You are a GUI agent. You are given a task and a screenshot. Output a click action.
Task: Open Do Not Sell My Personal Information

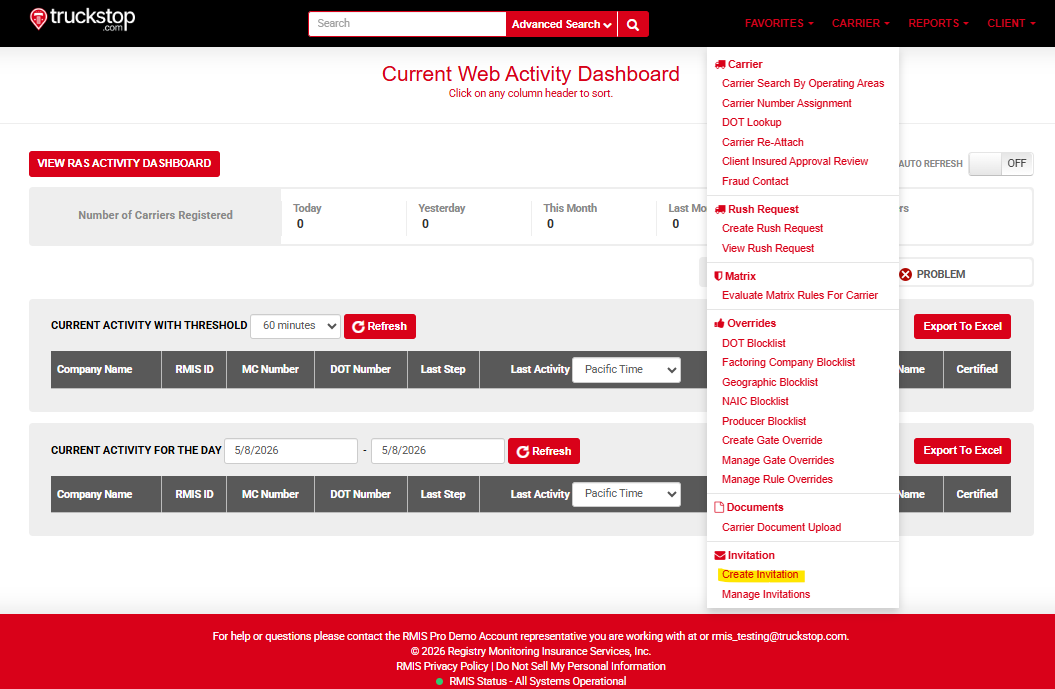click(x=581, y=666)
